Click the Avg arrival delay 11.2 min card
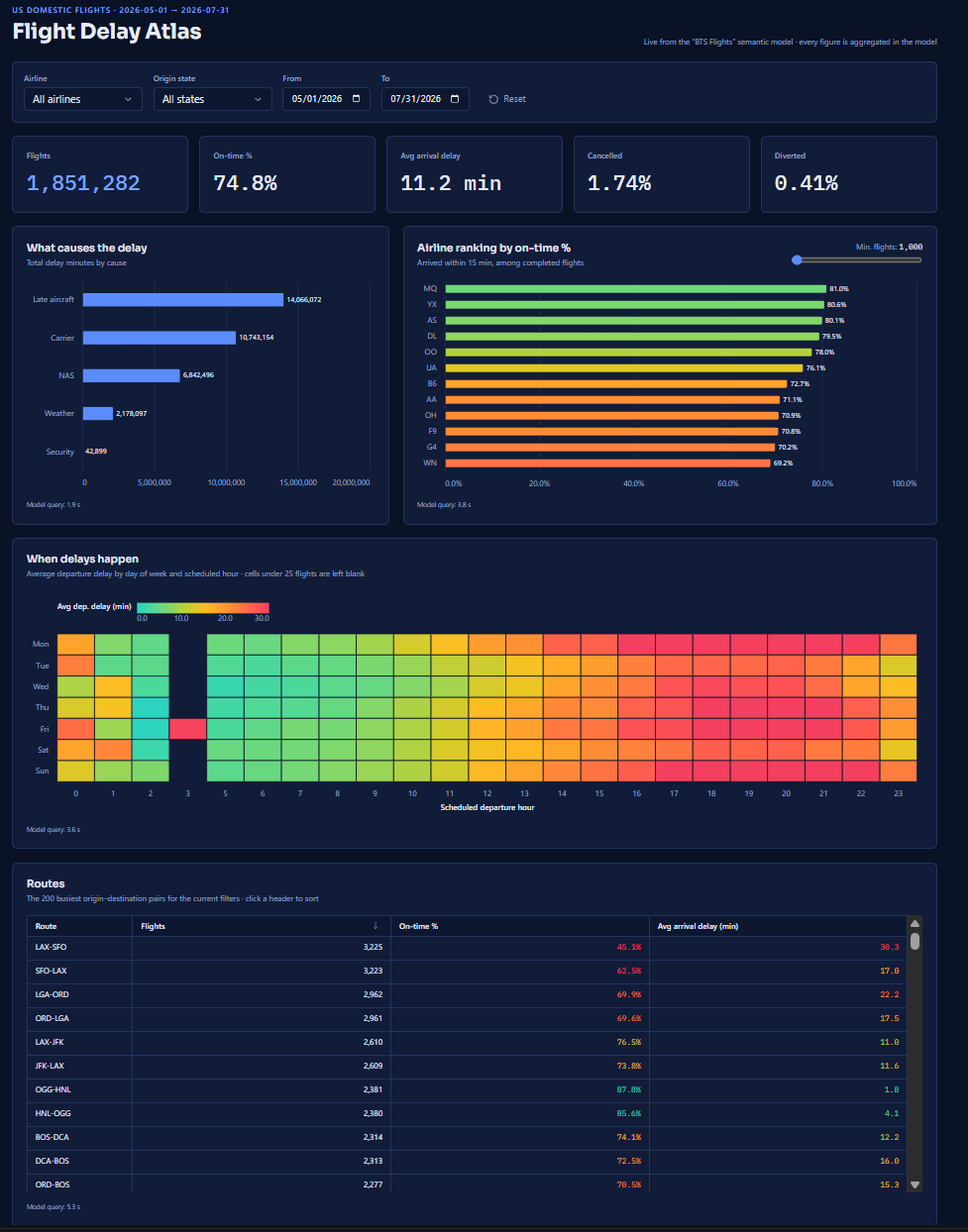 (x=475, y=174)
